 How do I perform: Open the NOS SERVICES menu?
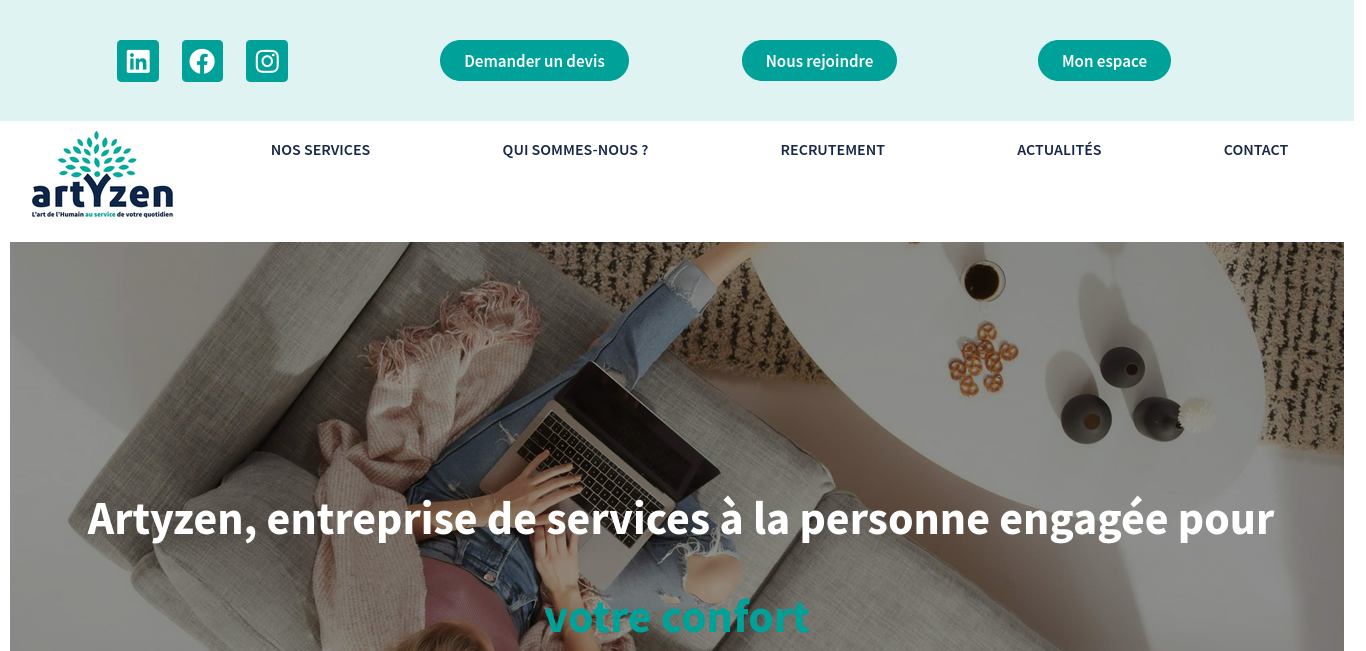[x=320, y=150]
